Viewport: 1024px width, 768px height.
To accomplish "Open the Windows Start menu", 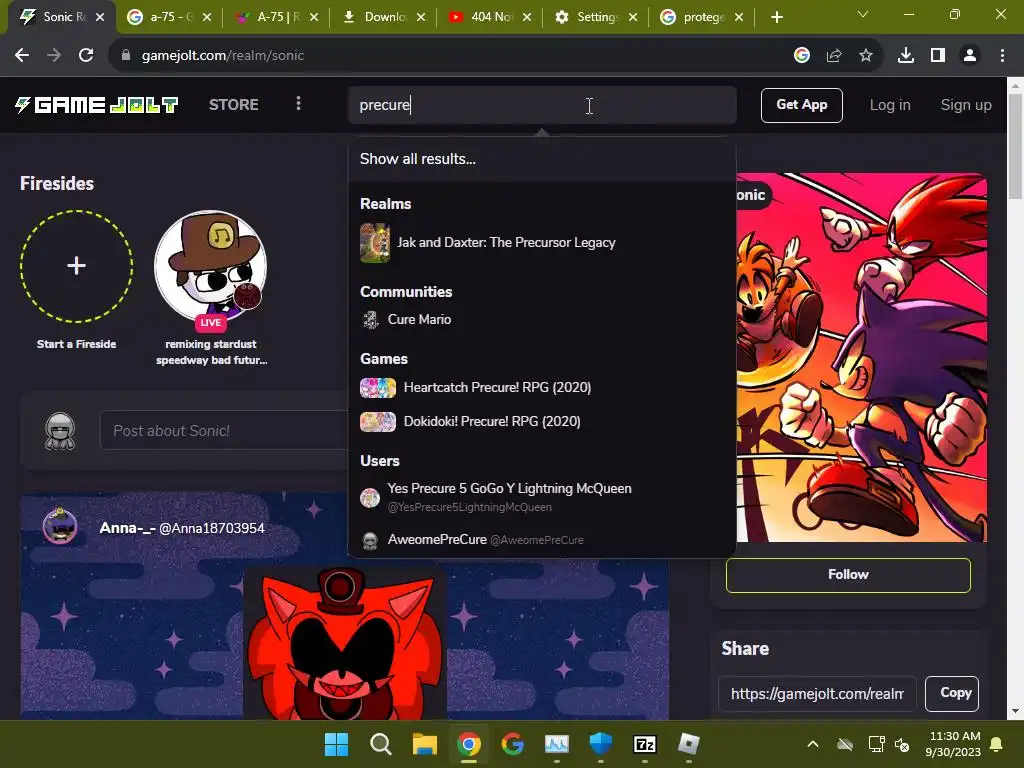I will click(x=336, y=744).
